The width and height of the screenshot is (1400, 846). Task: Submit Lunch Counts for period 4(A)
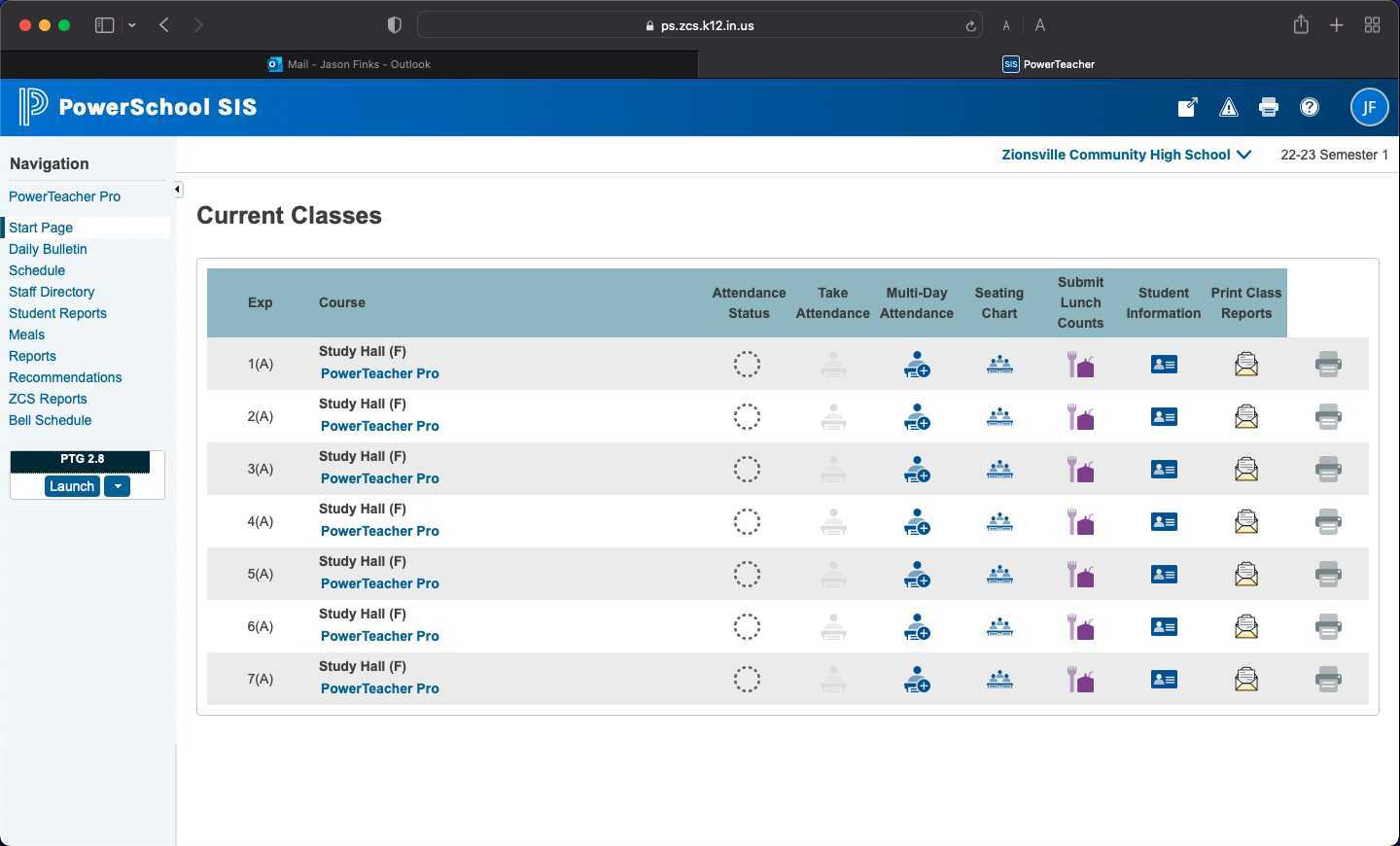click(1079, 521)
